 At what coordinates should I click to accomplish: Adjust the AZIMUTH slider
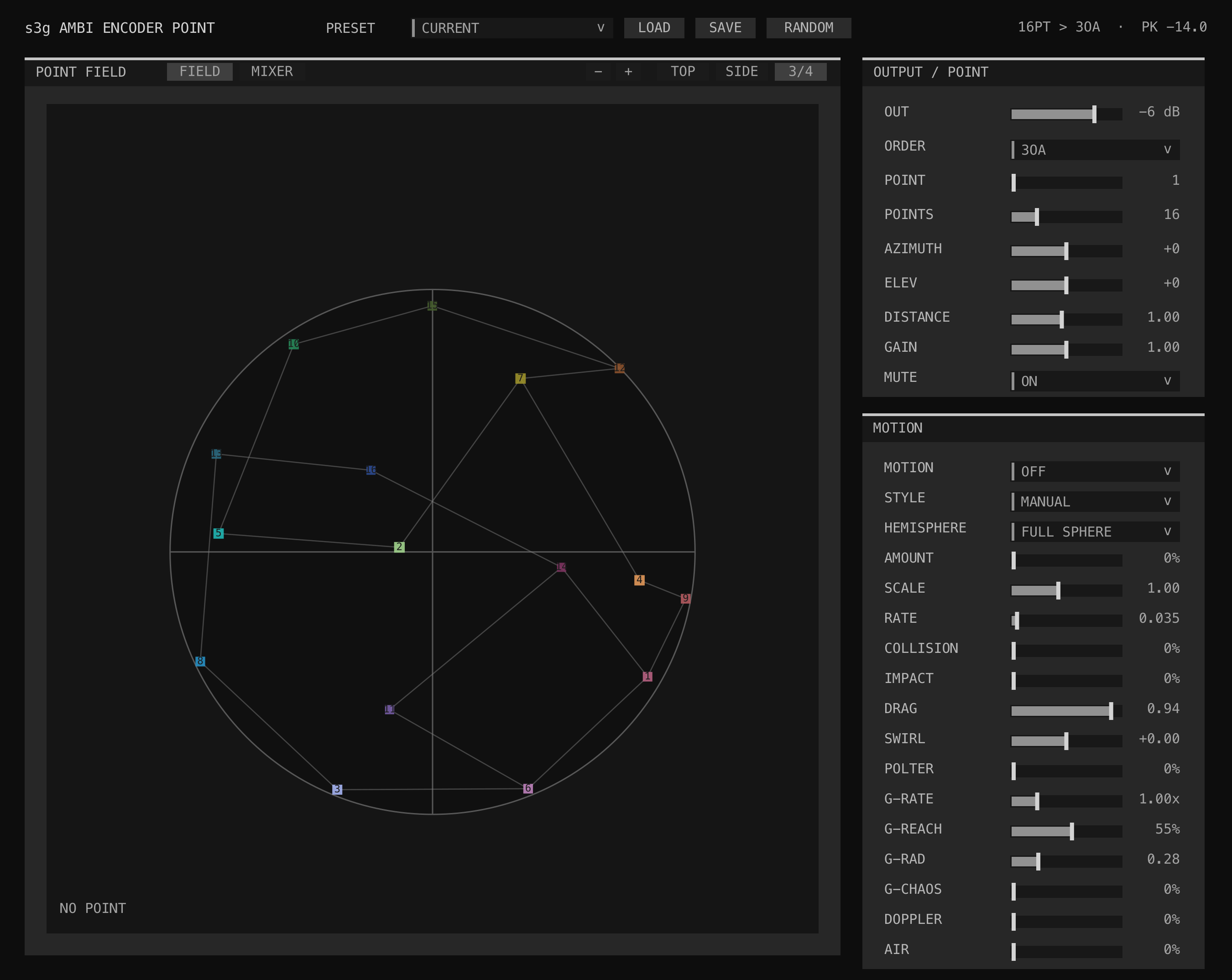pos(1066,251)
